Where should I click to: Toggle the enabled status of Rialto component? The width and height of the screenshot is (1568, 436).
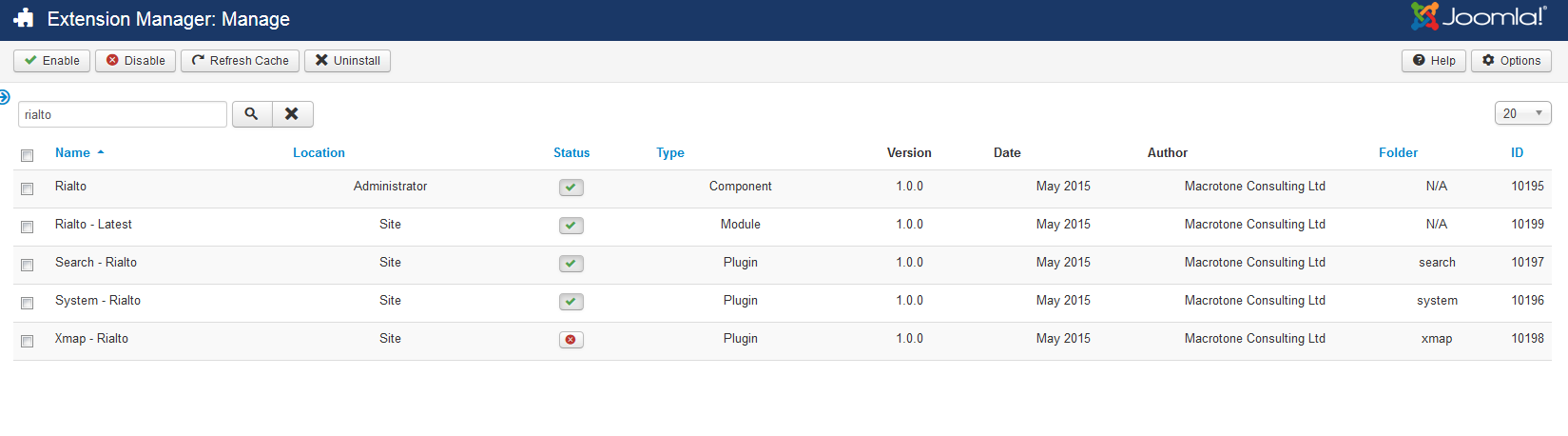[x=571, y=188]
